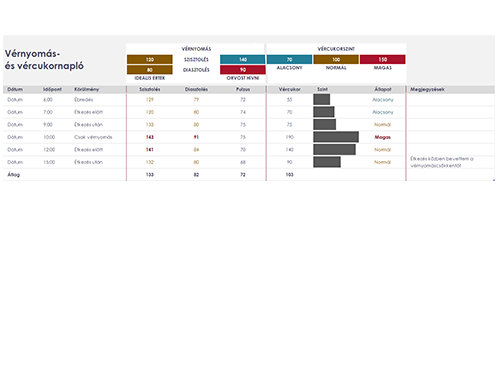
Task: Select the ideal diastolic value 80 cell
Action: pyautogui.click(x=150, y=70)
